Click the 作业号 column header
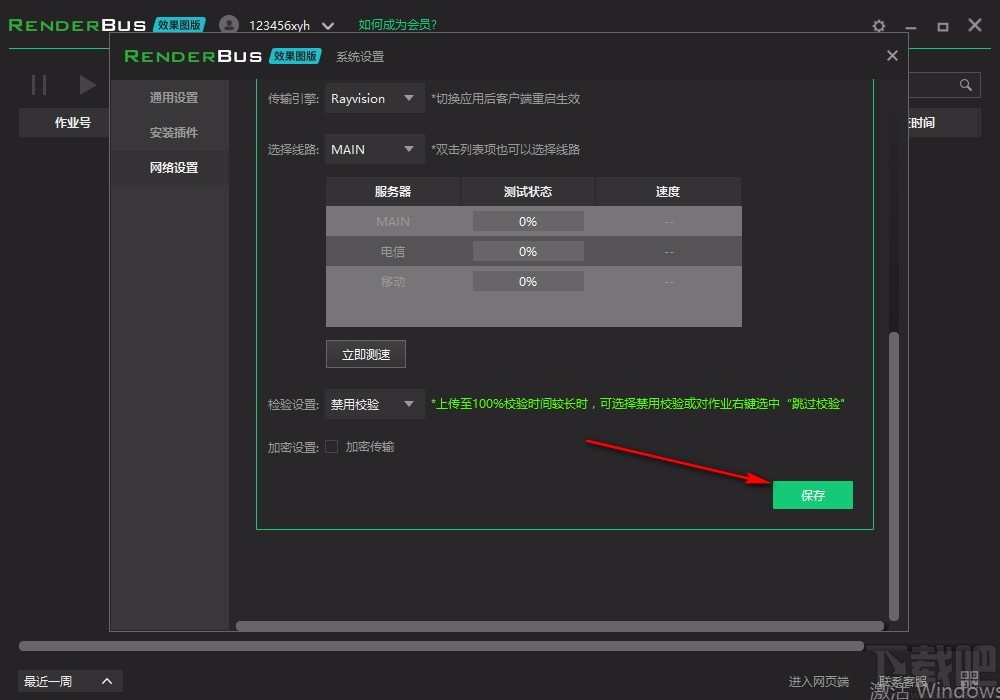 tap(73, 122)
